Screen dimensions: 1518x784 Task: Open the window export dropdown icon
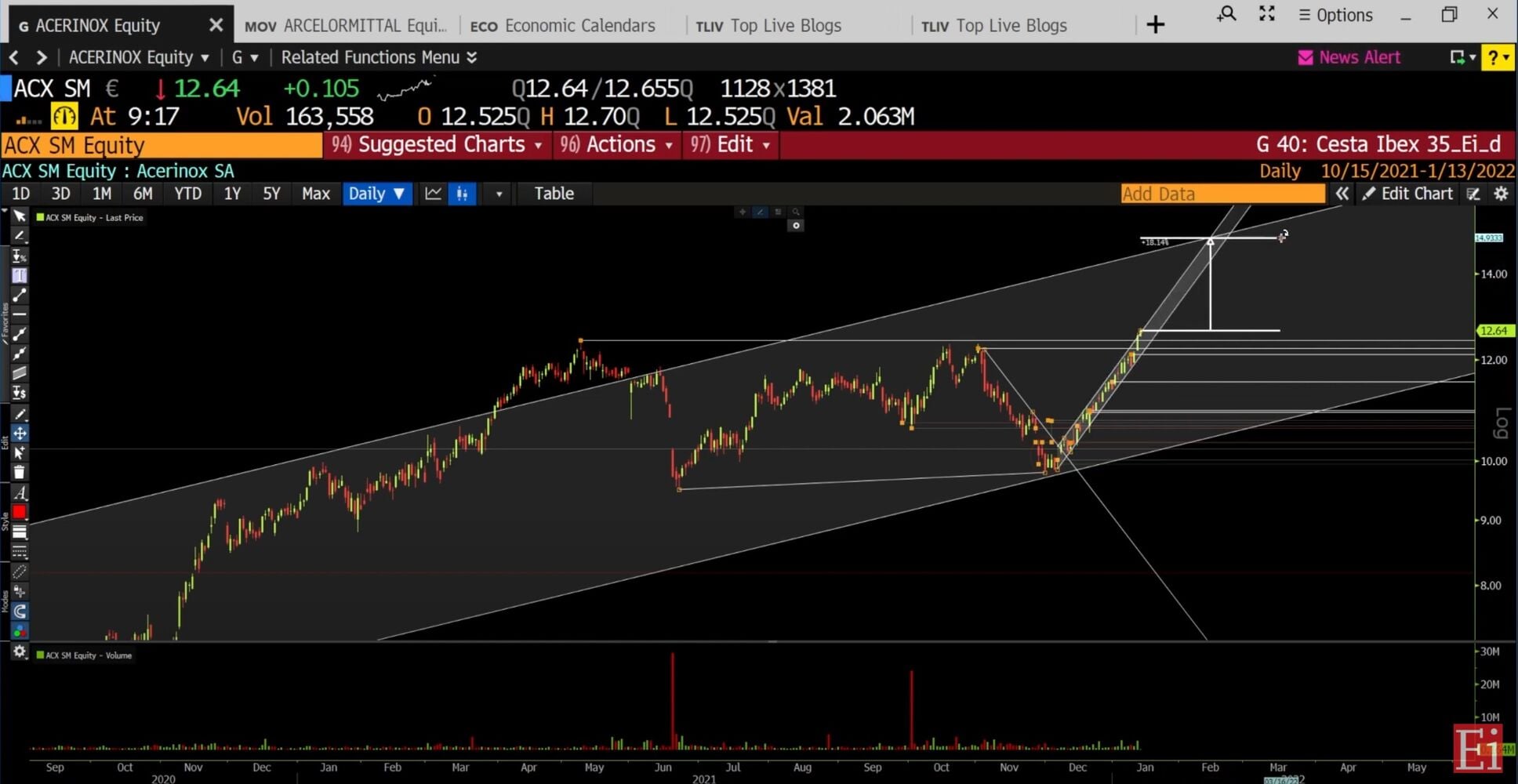click(1462, 57)
